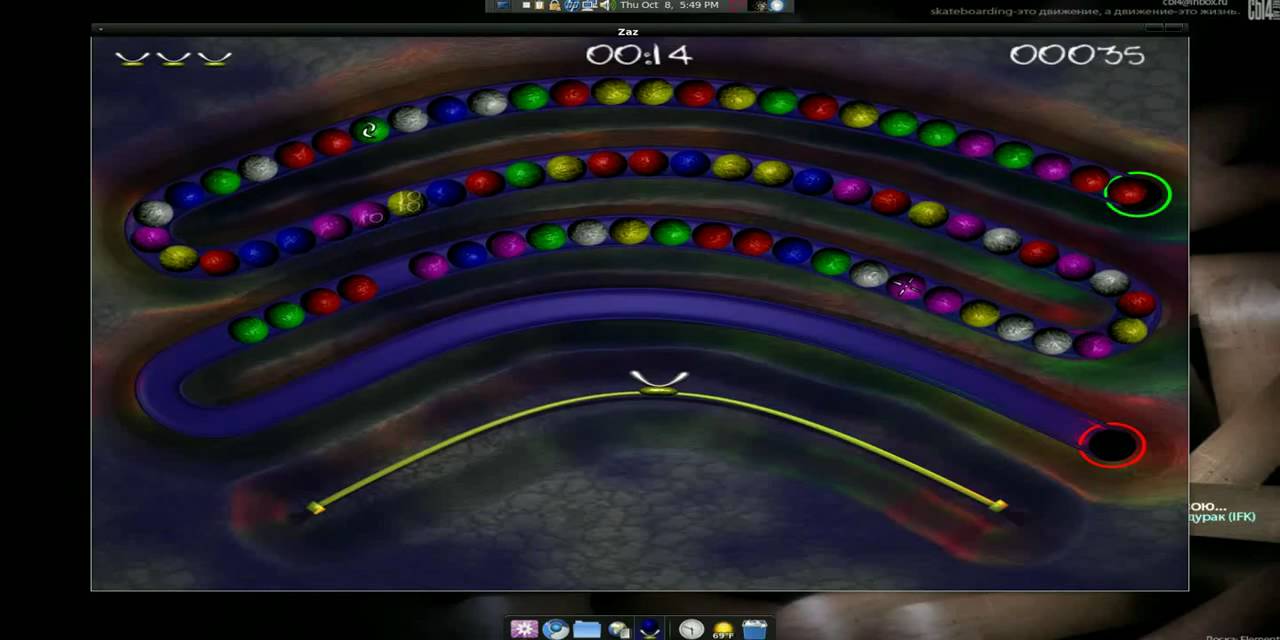Image resolution: width=1280 pixels, height=640 pixels.
Task: Open the globe with document dock icon
Action: tap(618, 629)
